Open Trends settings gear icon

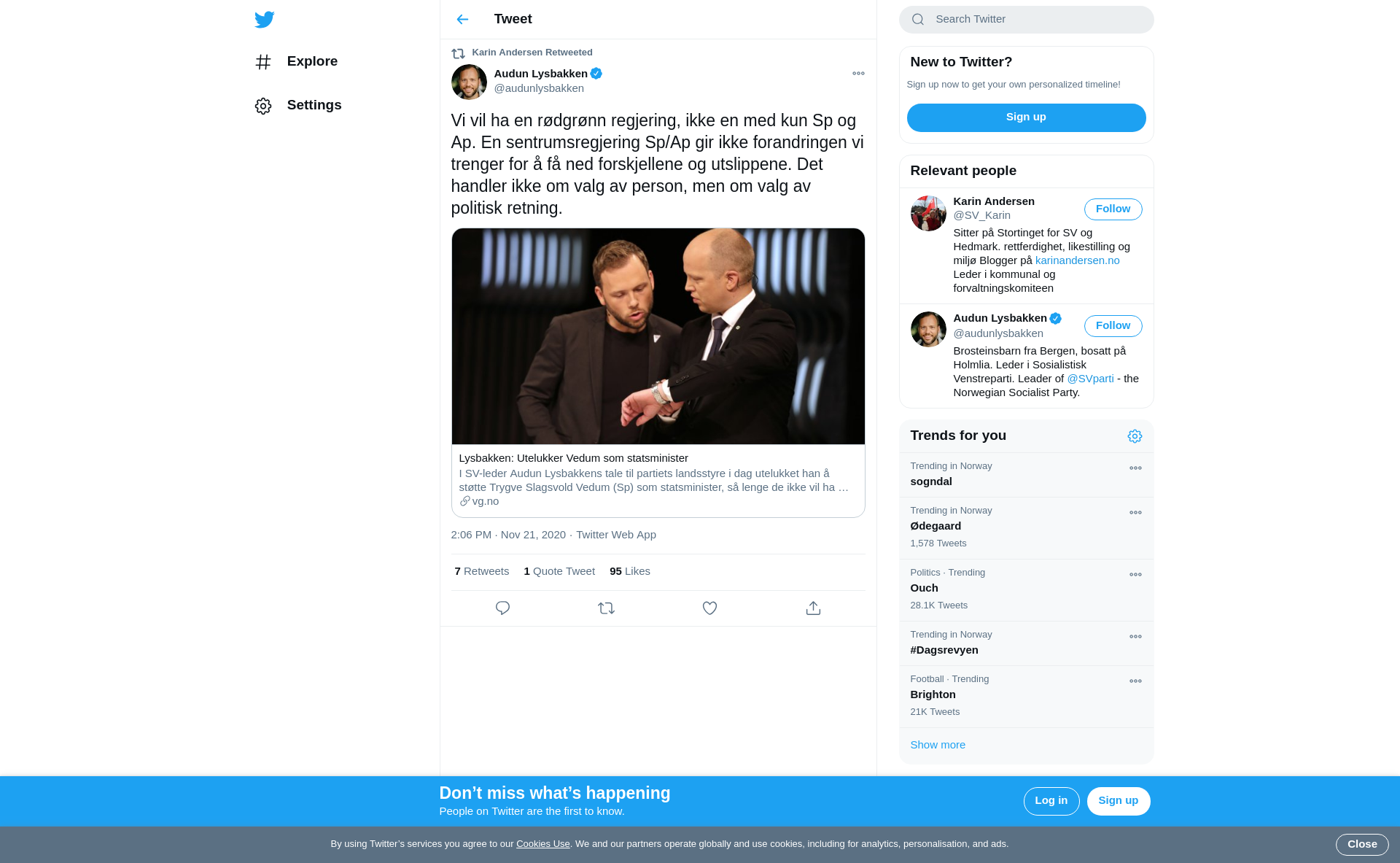1135,436
